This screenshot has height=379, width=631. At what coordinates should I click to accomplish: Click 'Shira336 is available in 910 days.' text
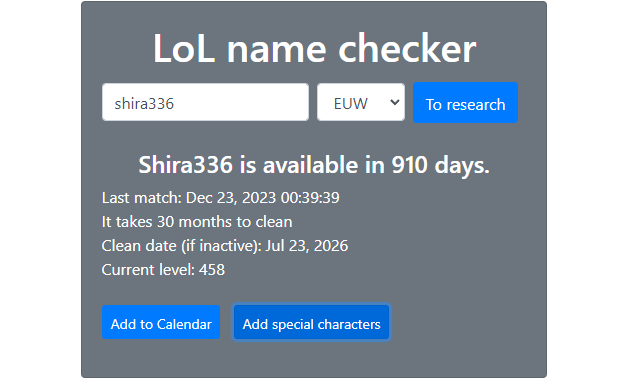(314, 165)
